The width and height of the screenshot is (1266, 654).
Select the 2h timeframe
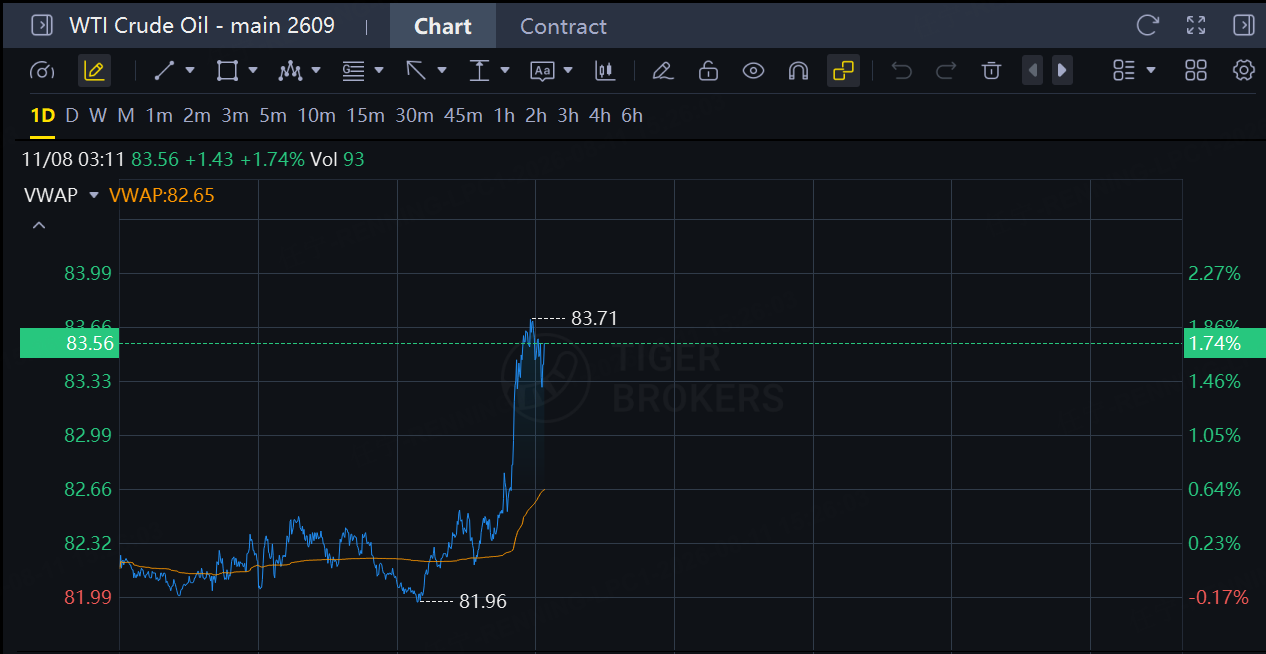click(536, 115)
